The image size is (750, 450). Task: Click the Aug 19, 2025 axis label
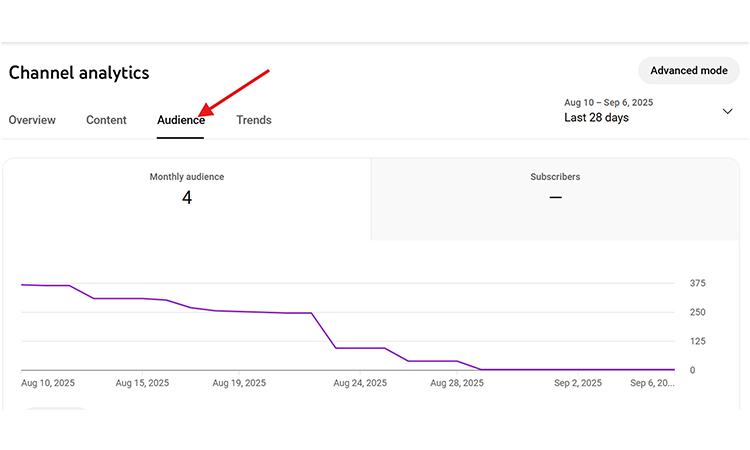point(239,383)
